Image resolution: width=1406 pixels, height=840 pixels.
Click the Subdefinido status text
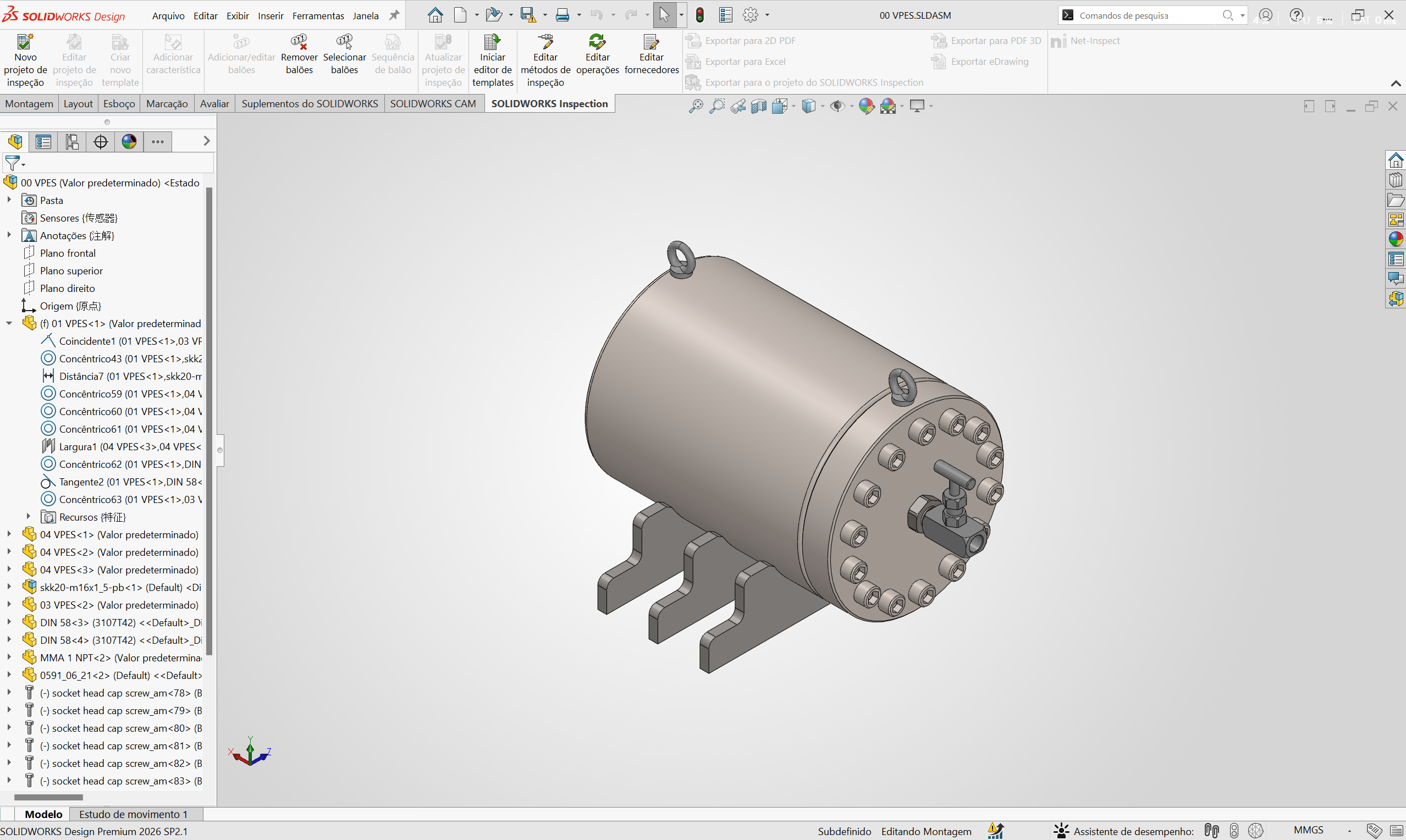click(x=844, y=831)
